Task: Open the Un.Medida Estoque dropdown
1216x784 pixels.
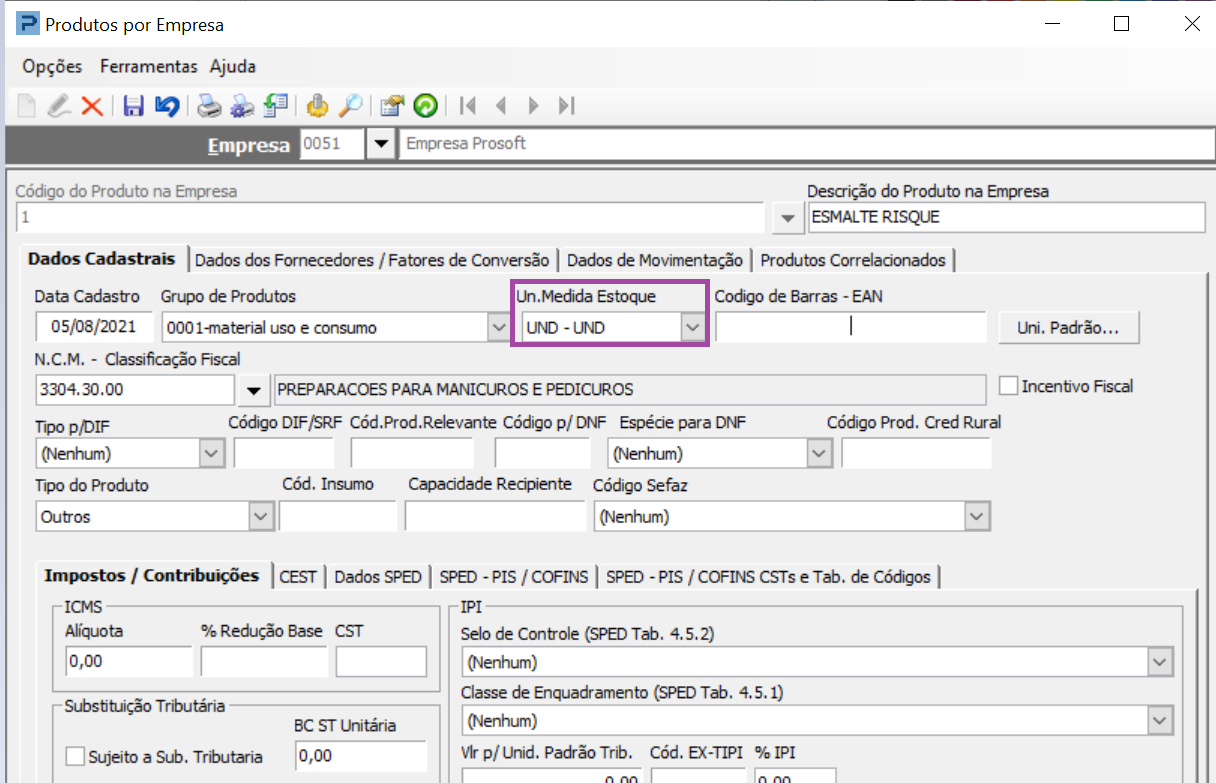Action: 692,327
